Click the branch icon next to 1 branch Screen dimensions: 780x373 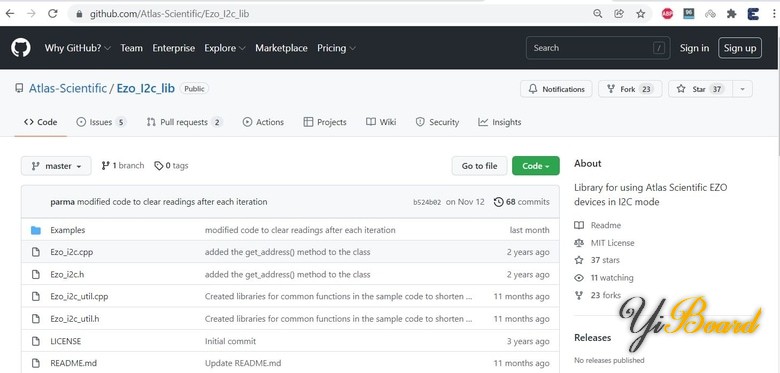point(105,166)
